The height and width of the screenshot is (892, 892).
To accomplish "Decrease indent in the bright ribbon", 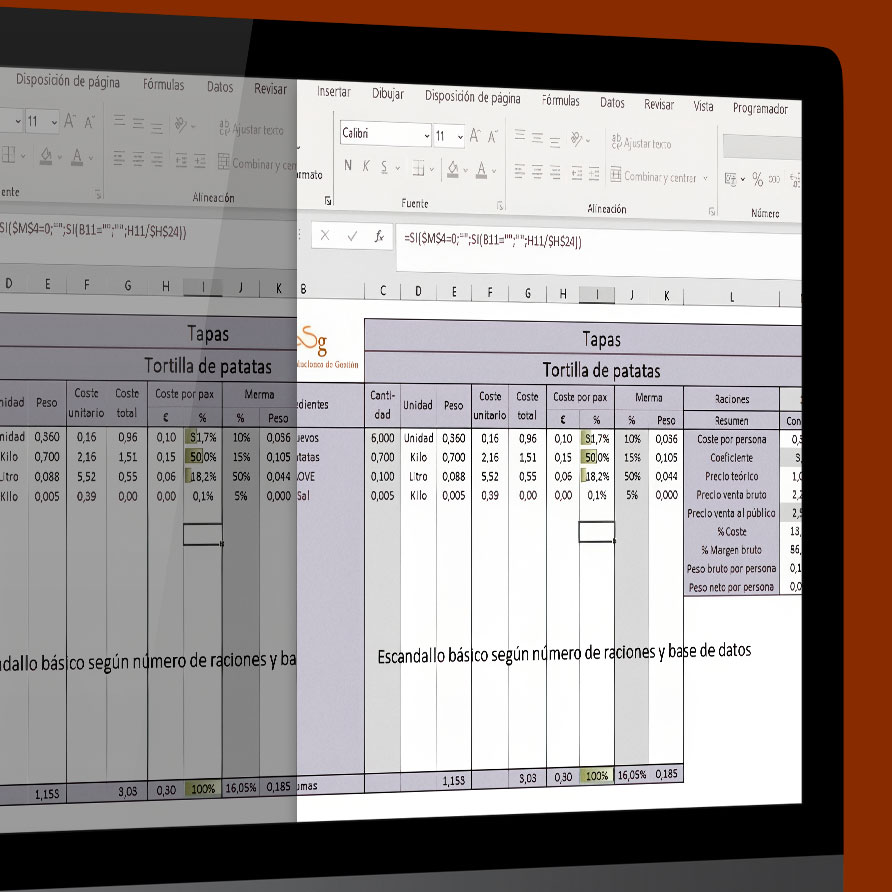I will [577, 173].
